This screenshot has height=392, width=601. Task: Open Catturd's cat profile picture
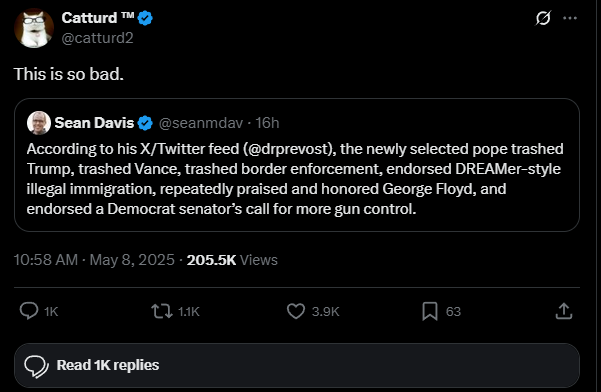pos(34,28)
